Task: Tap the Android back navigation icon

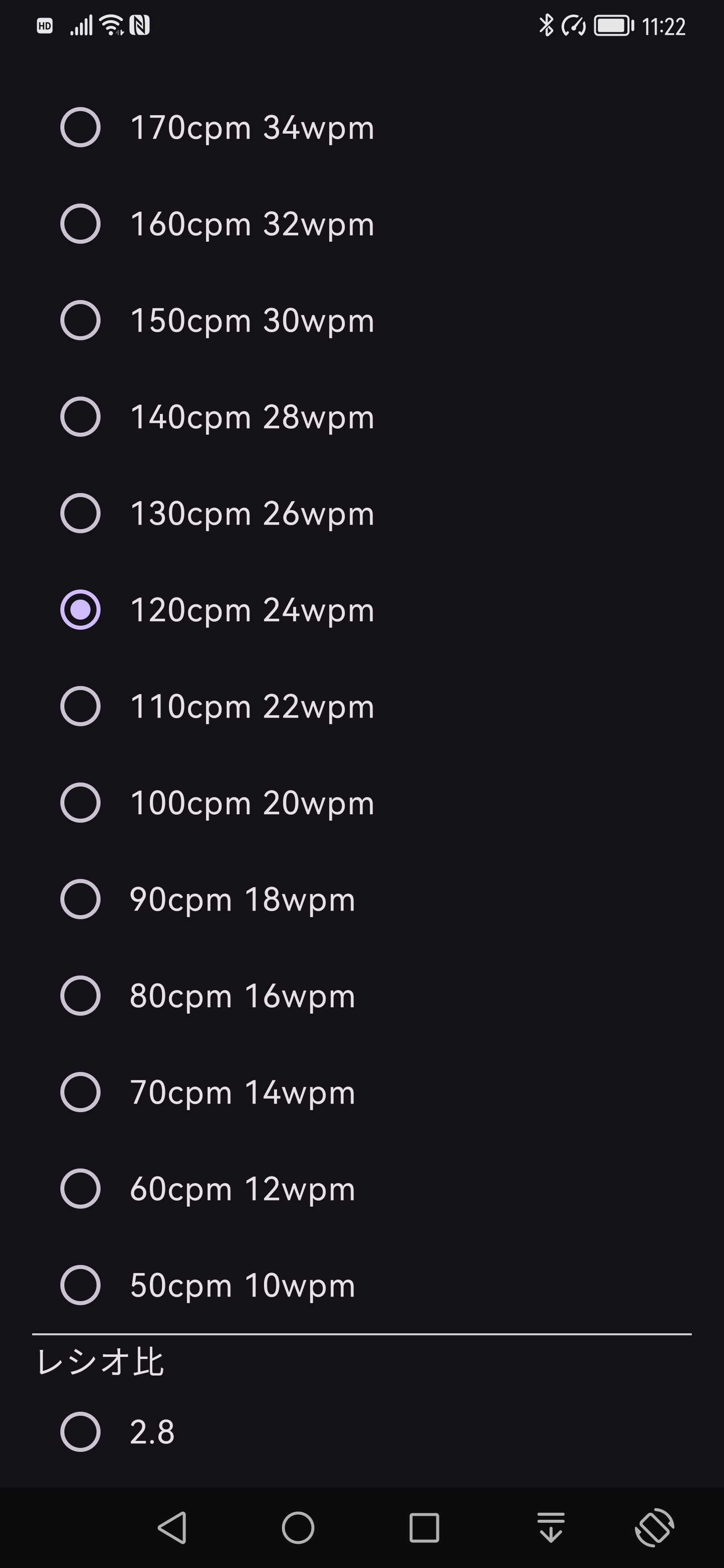Action: coord(172,1527)
